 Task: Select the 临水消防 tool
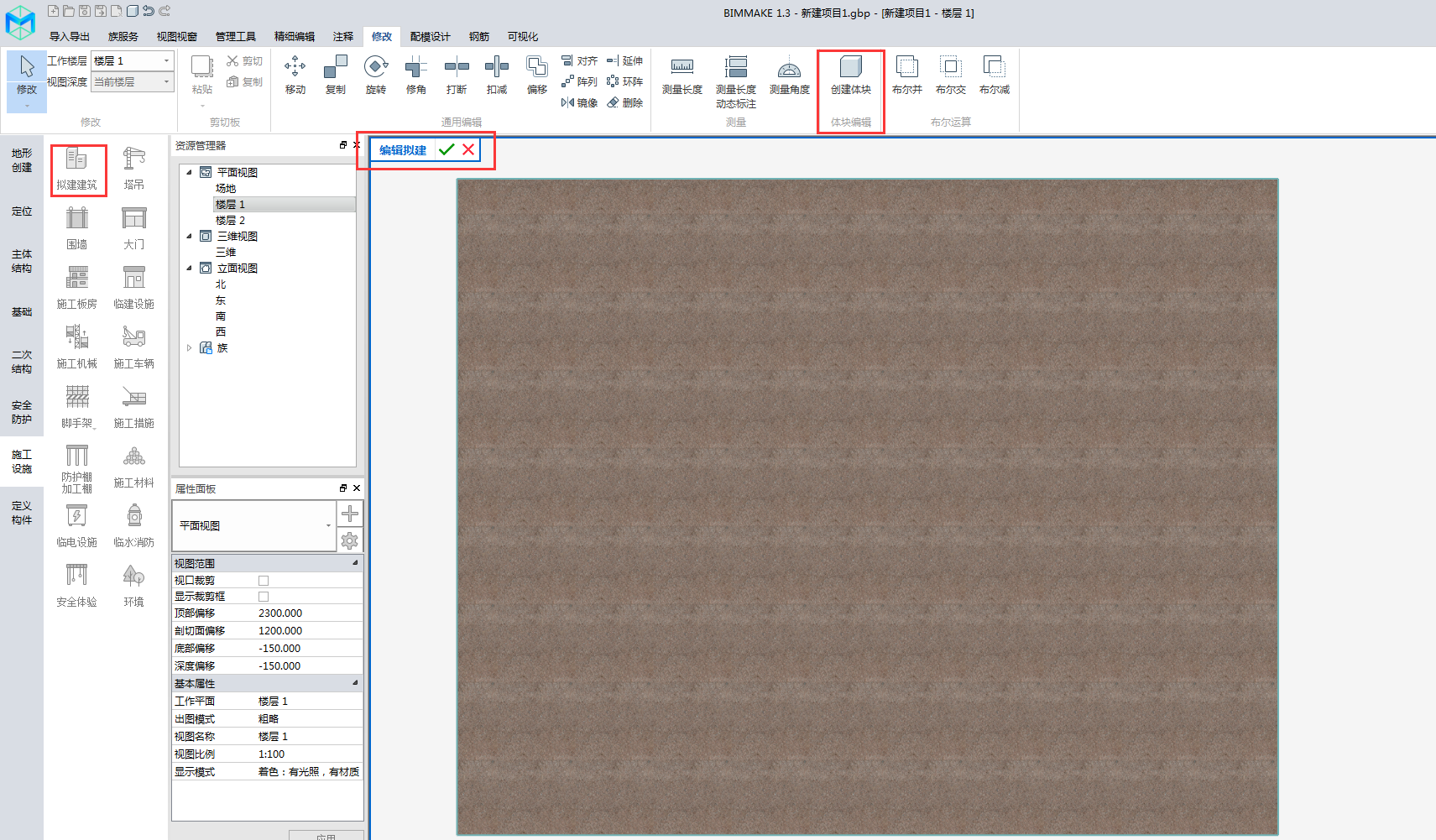pyautogui.click(x=134, y=526)
